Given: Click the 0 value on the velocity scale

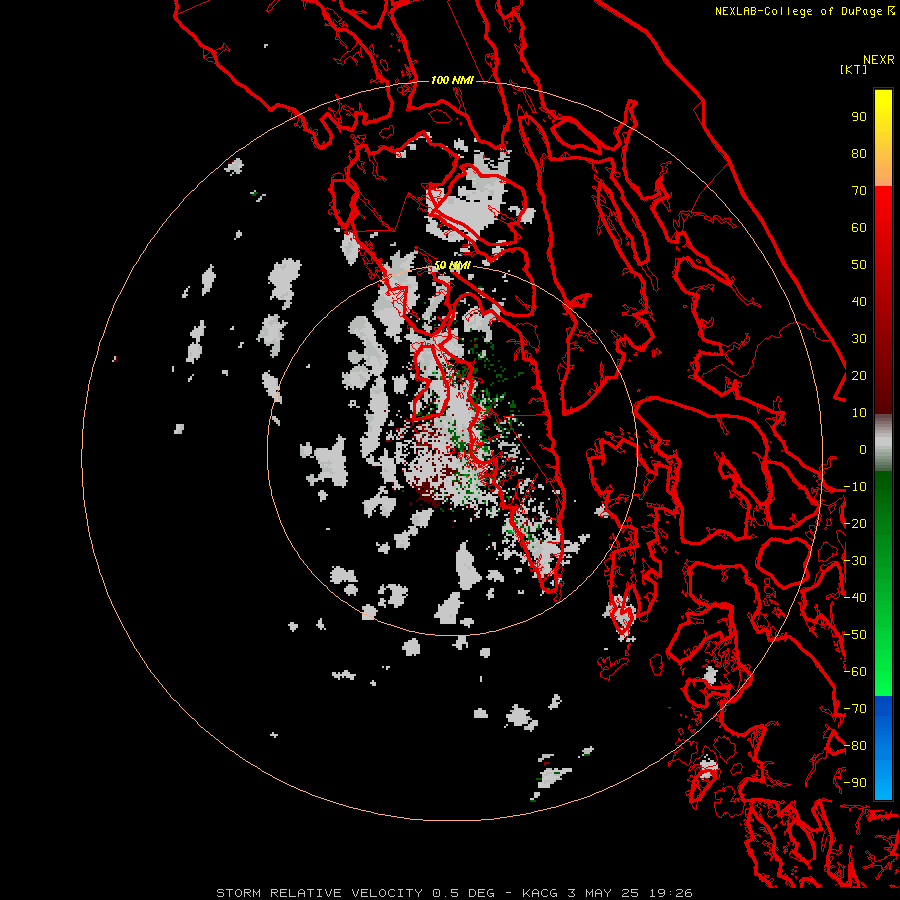Looking at the screenshot, I should coord(863,449).
